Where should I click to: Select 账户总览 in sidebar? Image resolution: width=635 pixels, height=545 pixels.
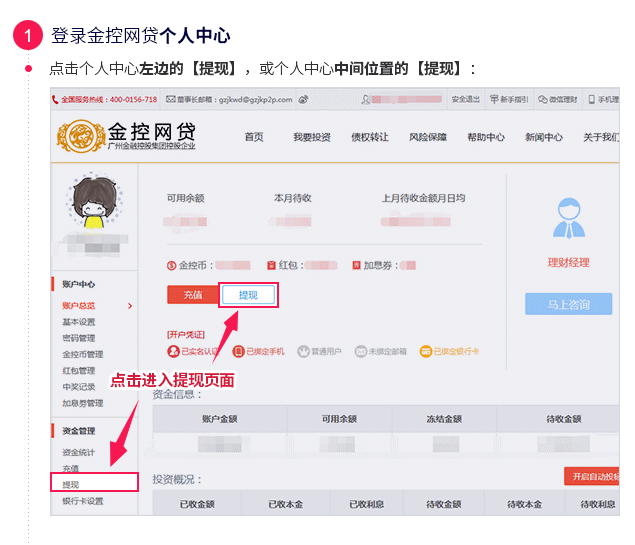[79, 306]
